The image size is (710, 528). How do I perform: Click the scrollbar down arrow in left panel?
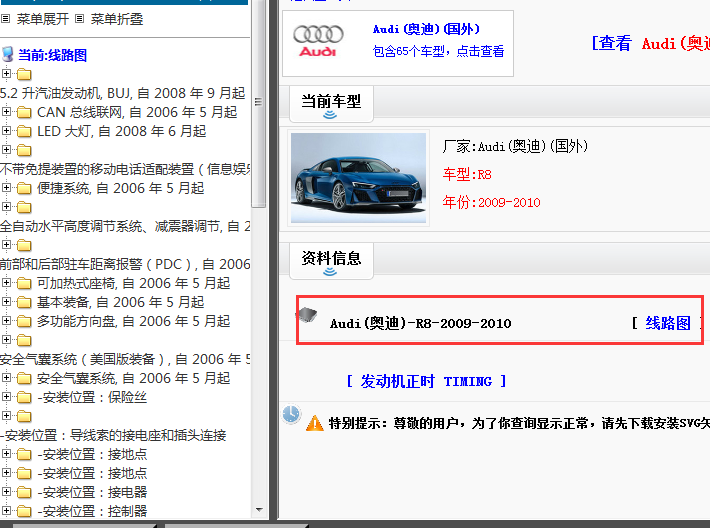tap(259, 509)
